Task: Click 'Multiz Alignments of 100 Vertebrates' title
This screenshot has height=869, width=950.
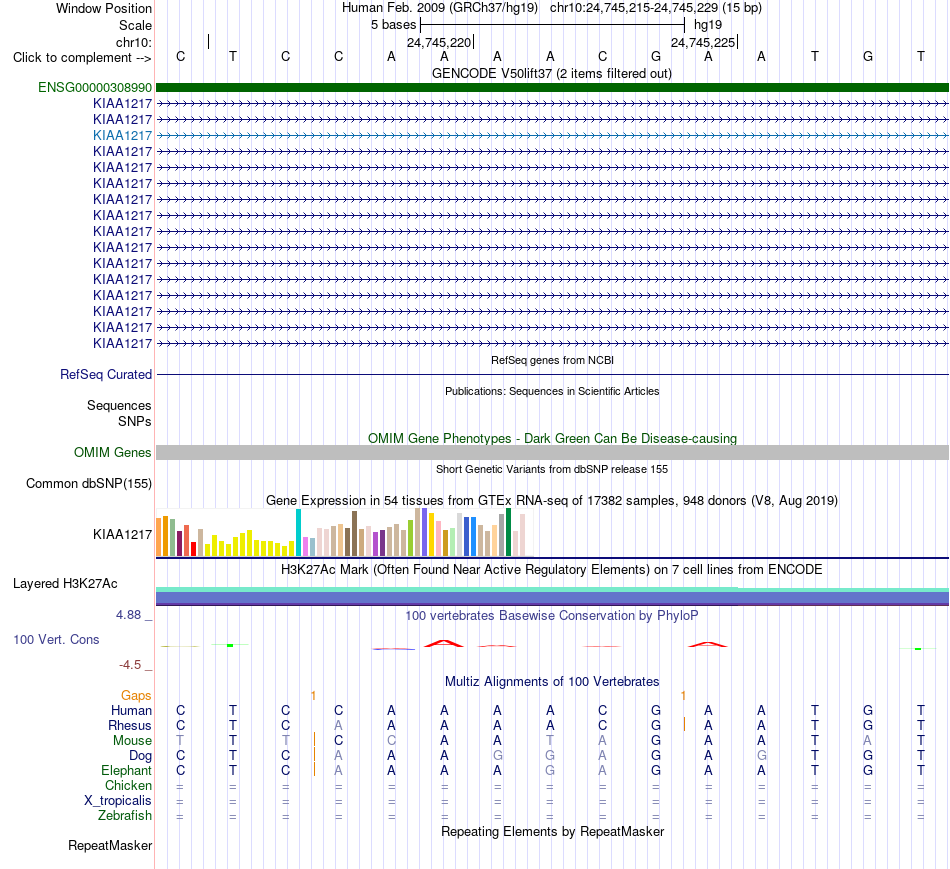Action: [x=552, y=682]
